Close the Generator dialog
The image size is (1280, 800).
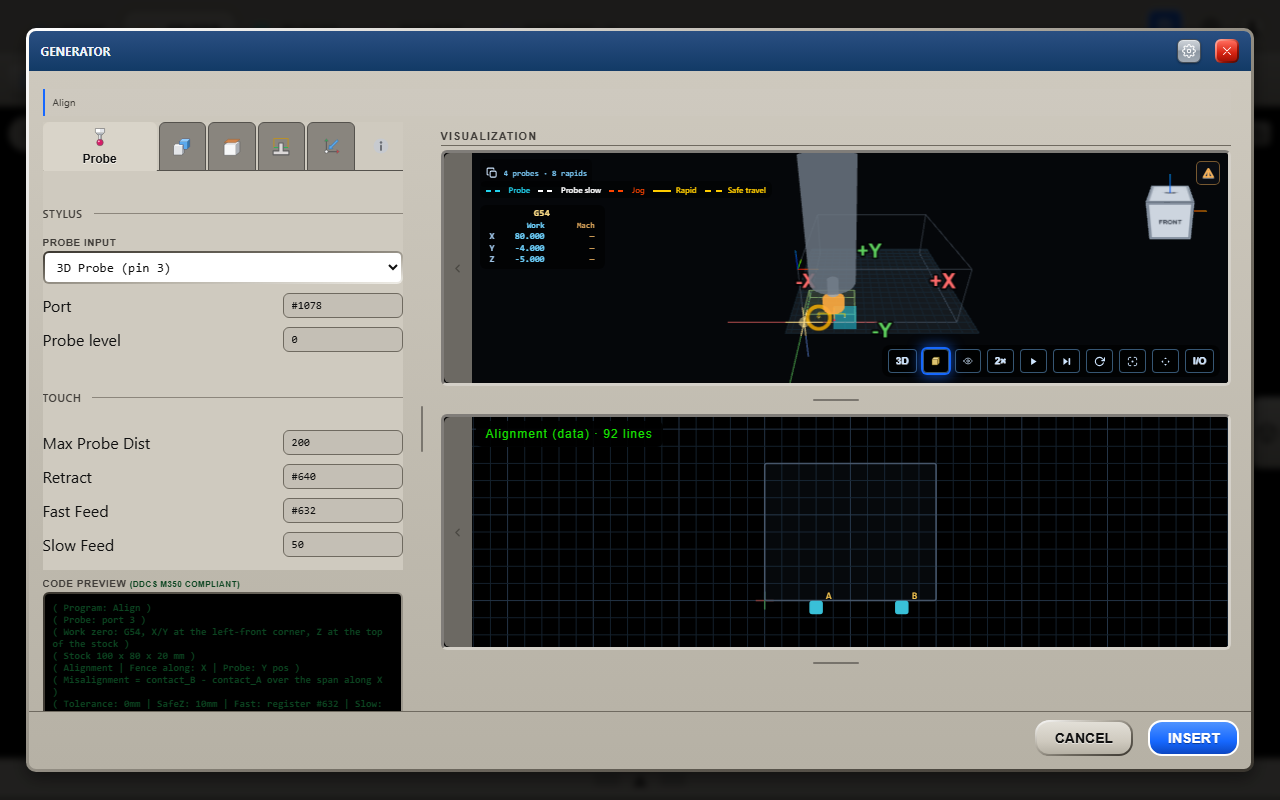click(x=1227, y=51)
